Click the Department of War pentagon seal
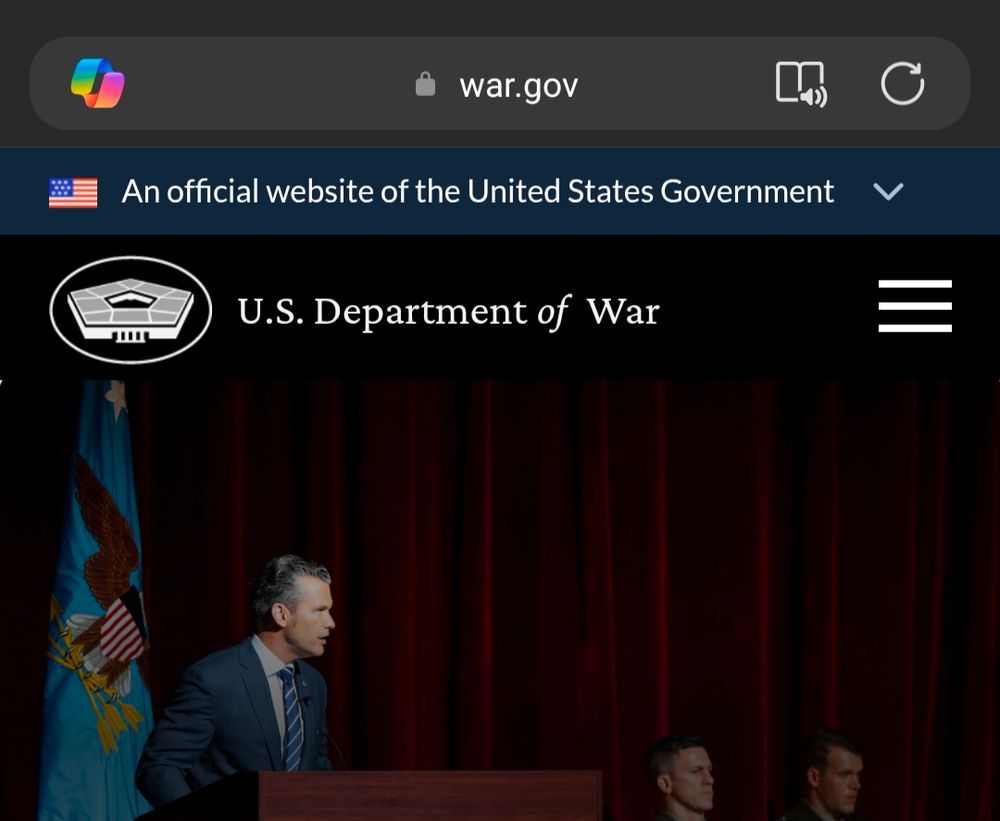 point(129,309)
